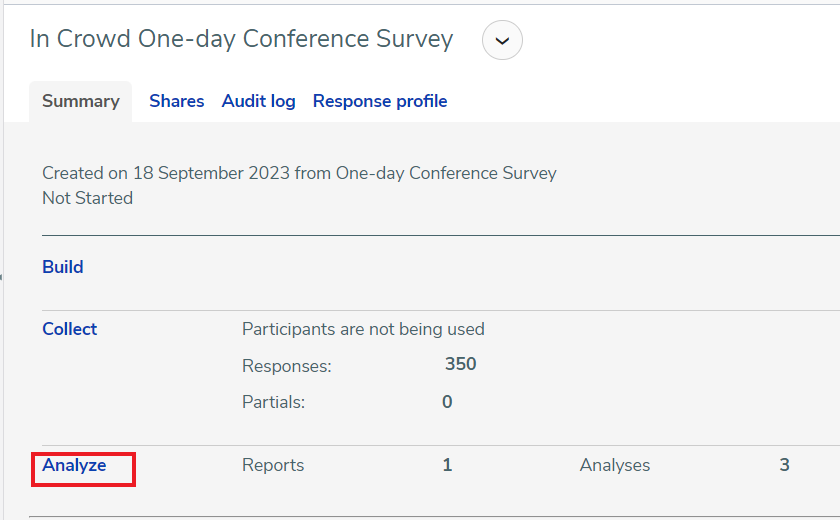Open the Build section link
Viewport: 840px width, 520px height.
pos(63,267)
